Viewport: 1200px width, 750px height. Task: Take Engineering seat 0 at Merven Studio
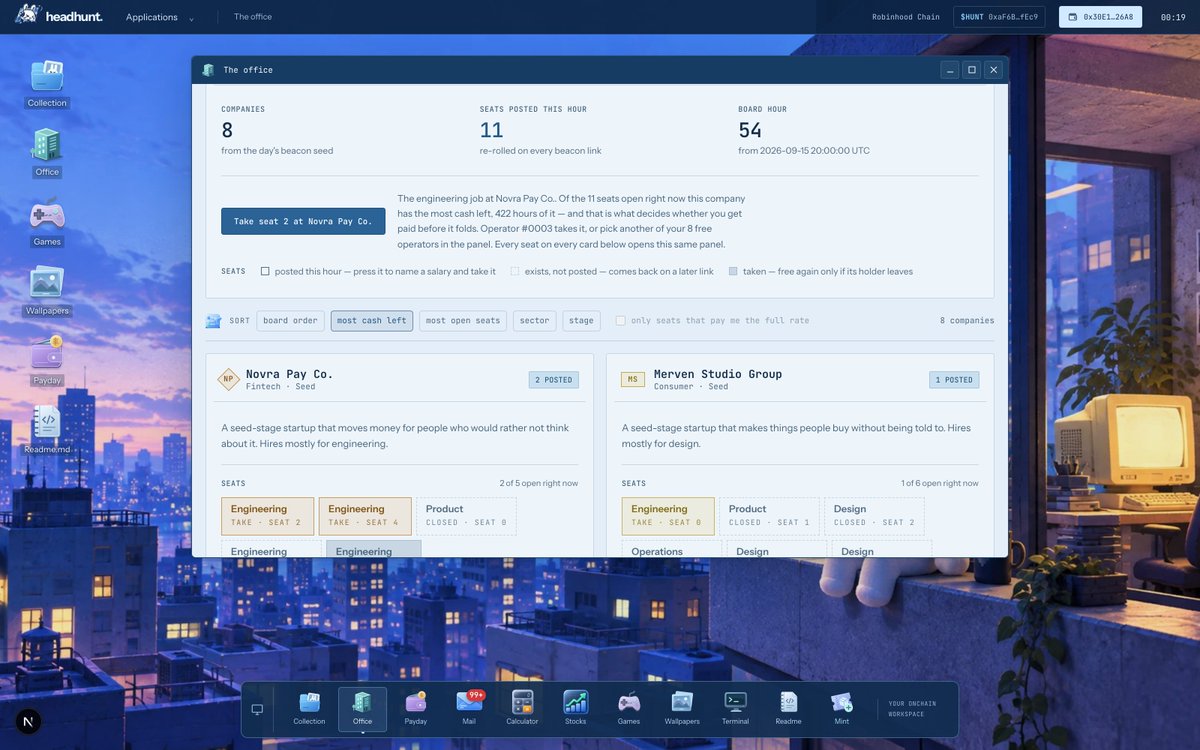click(668, 516)
